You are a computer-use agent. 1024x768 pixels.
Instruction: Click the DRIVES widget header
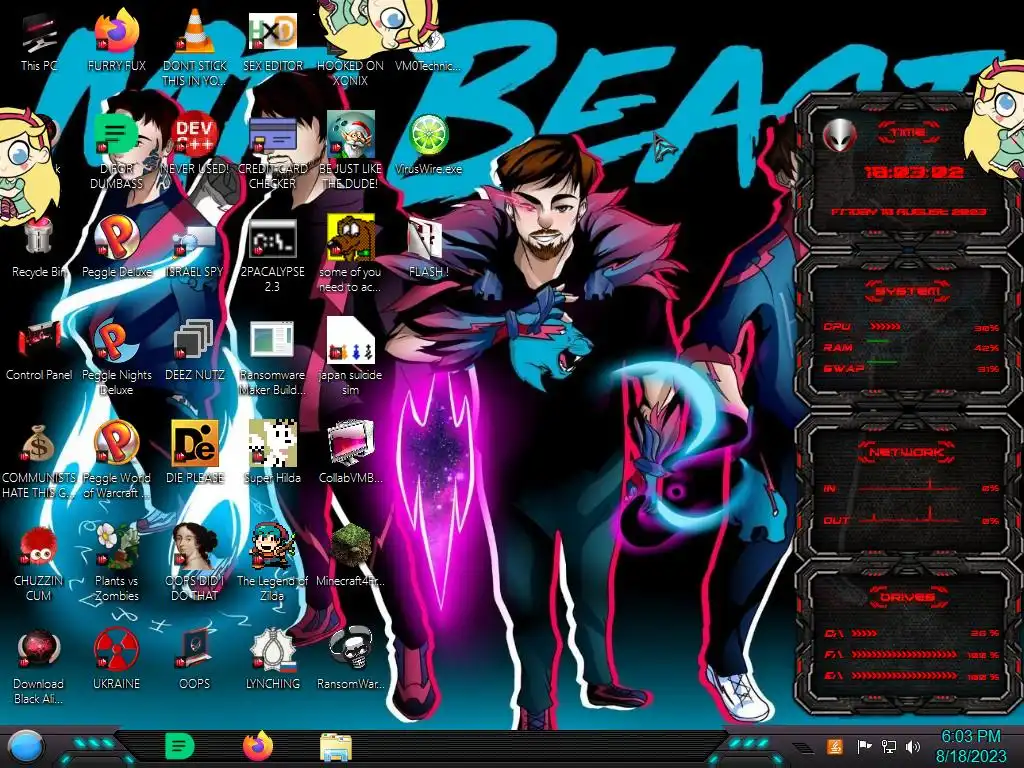click(x=907, y=597)
